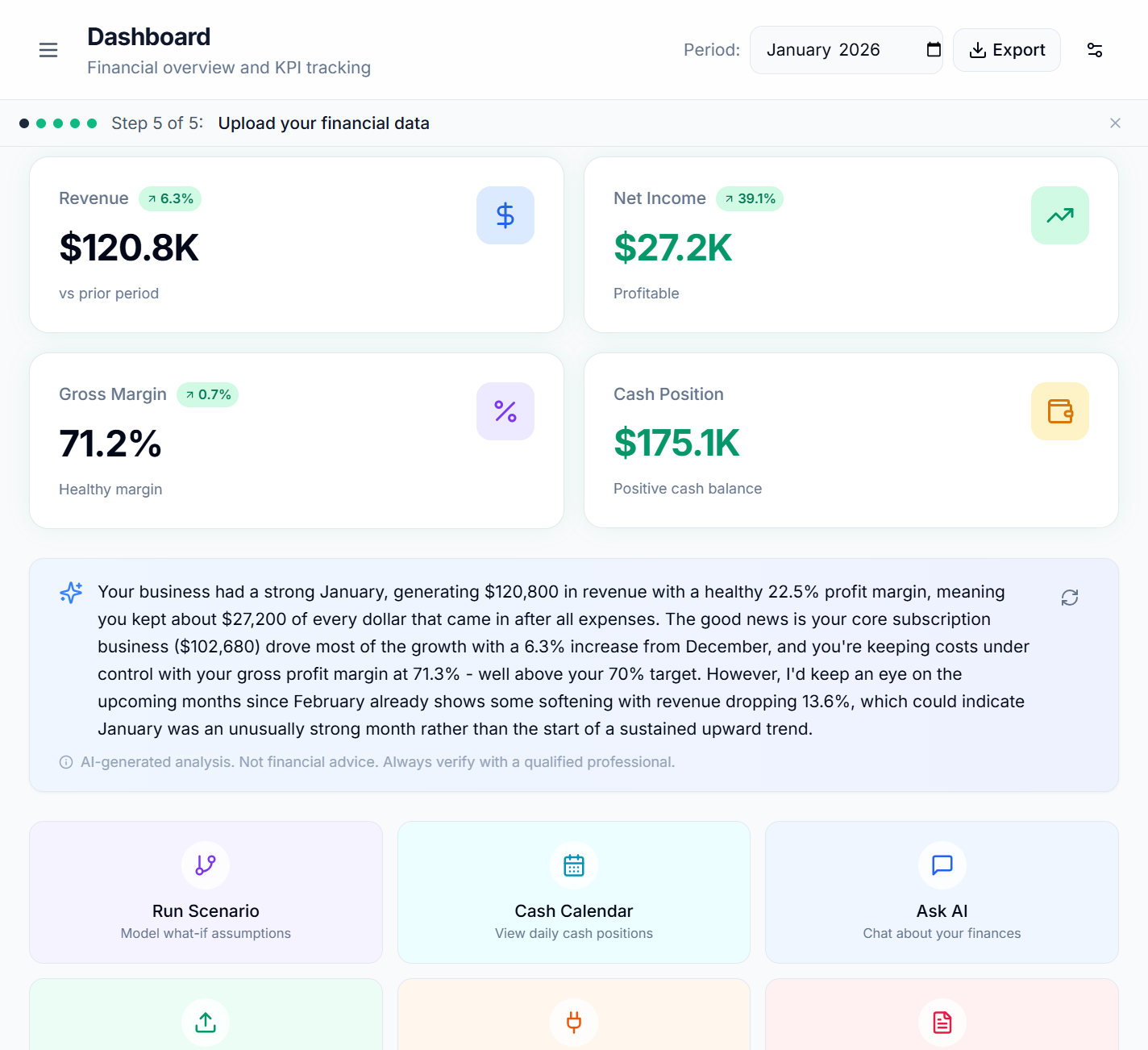Click the reports document icon
Viewport: 1148px width, 1050px height.
(942, 1023)
